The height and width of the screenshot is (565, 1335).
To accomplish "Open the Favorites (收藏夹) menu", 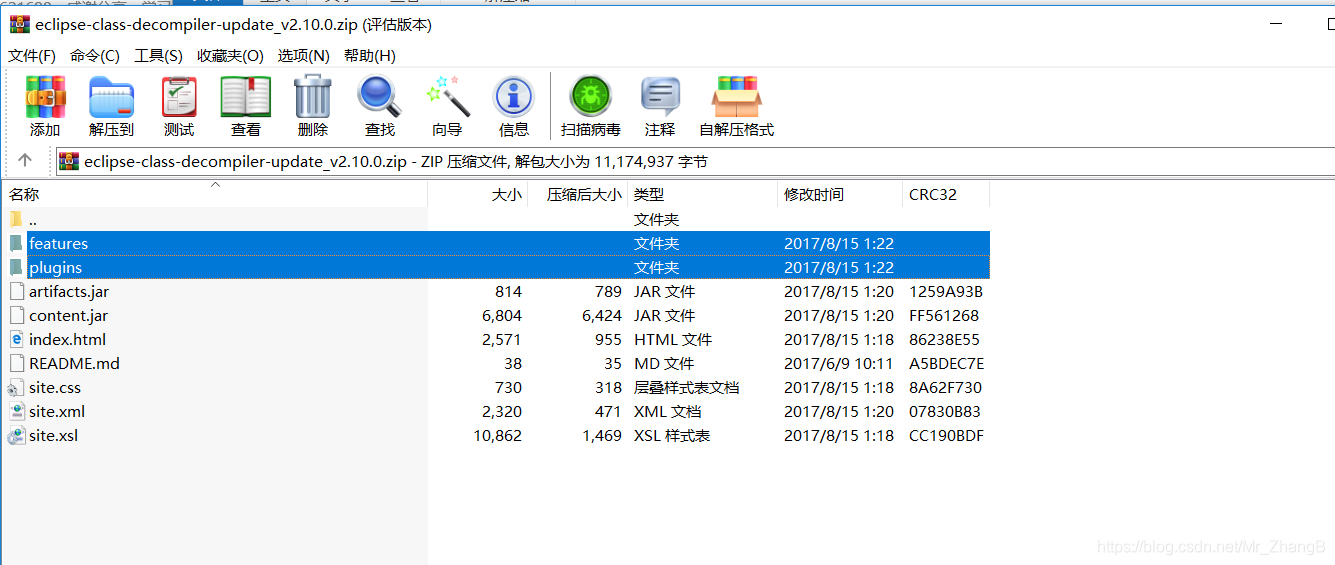I will point(230,56).
